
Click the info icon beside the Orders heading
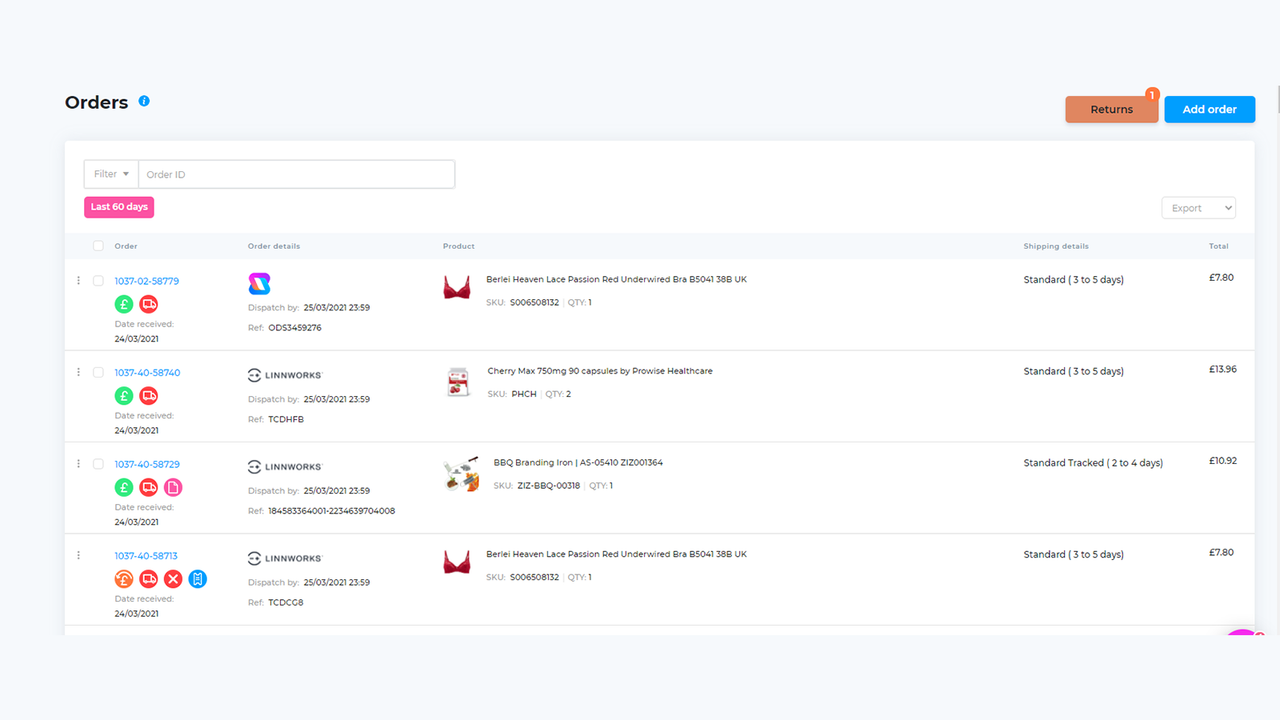pos(143,101)
